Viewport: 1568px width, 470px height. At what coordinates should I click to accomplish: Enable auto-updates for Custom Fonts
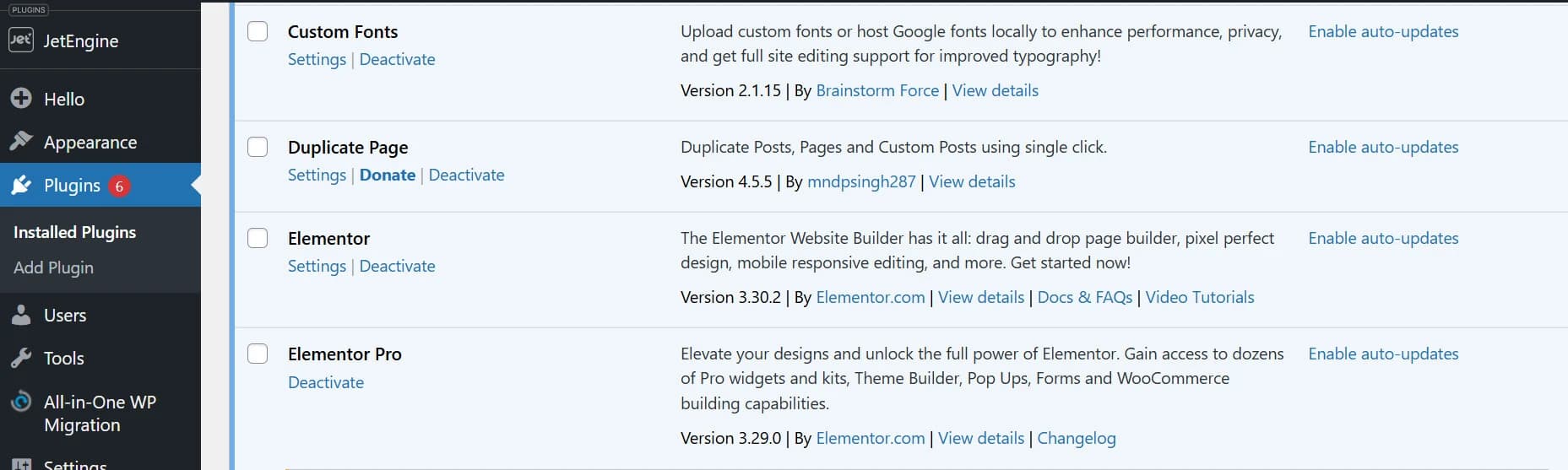point(1383,31)
